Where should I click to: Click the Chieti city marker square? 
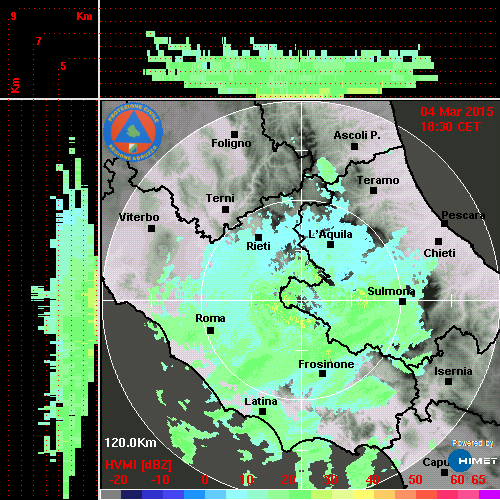439,241
